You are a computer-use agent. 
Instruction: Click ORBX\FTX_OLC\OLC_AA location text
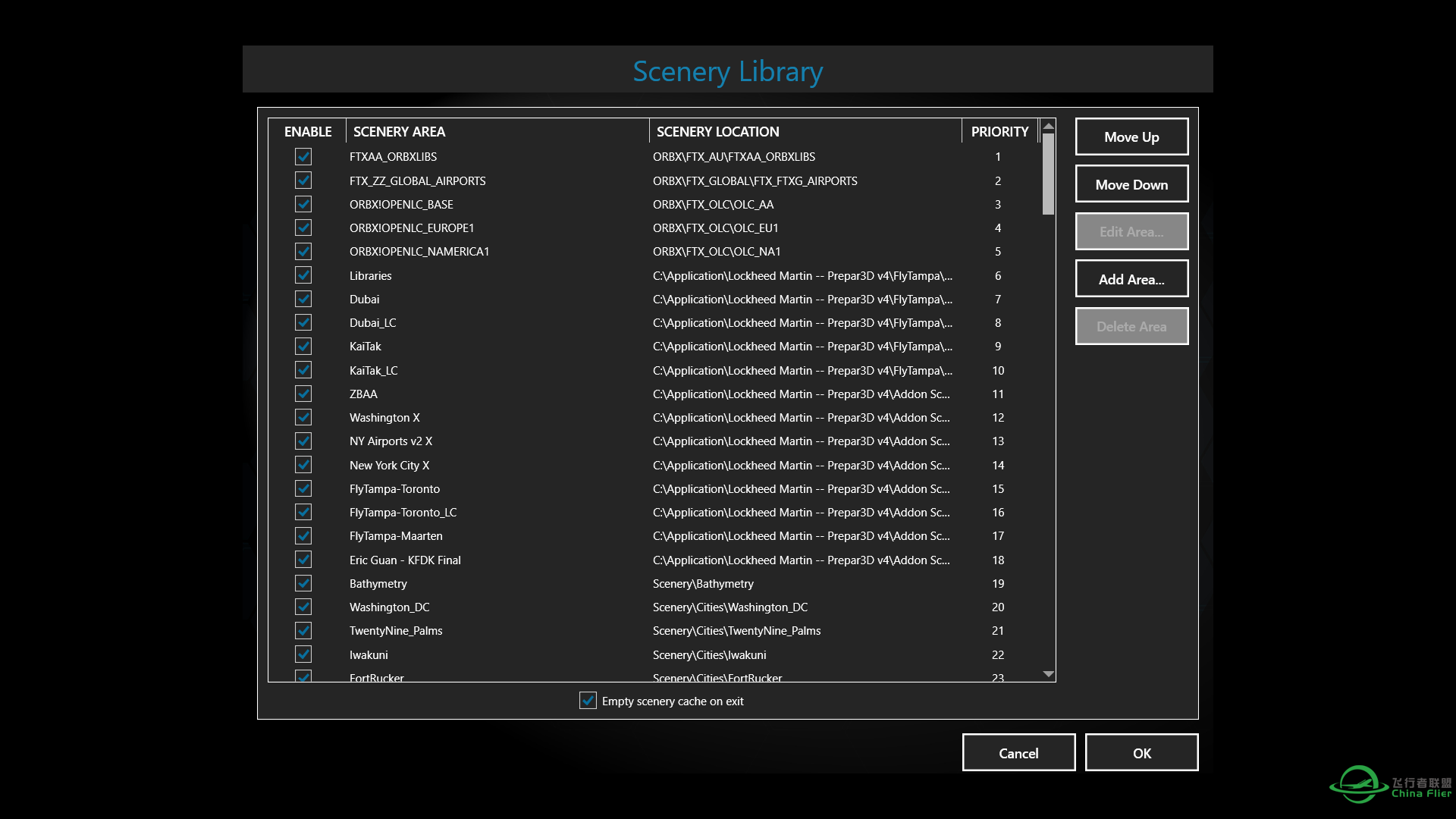coord(713,204)
